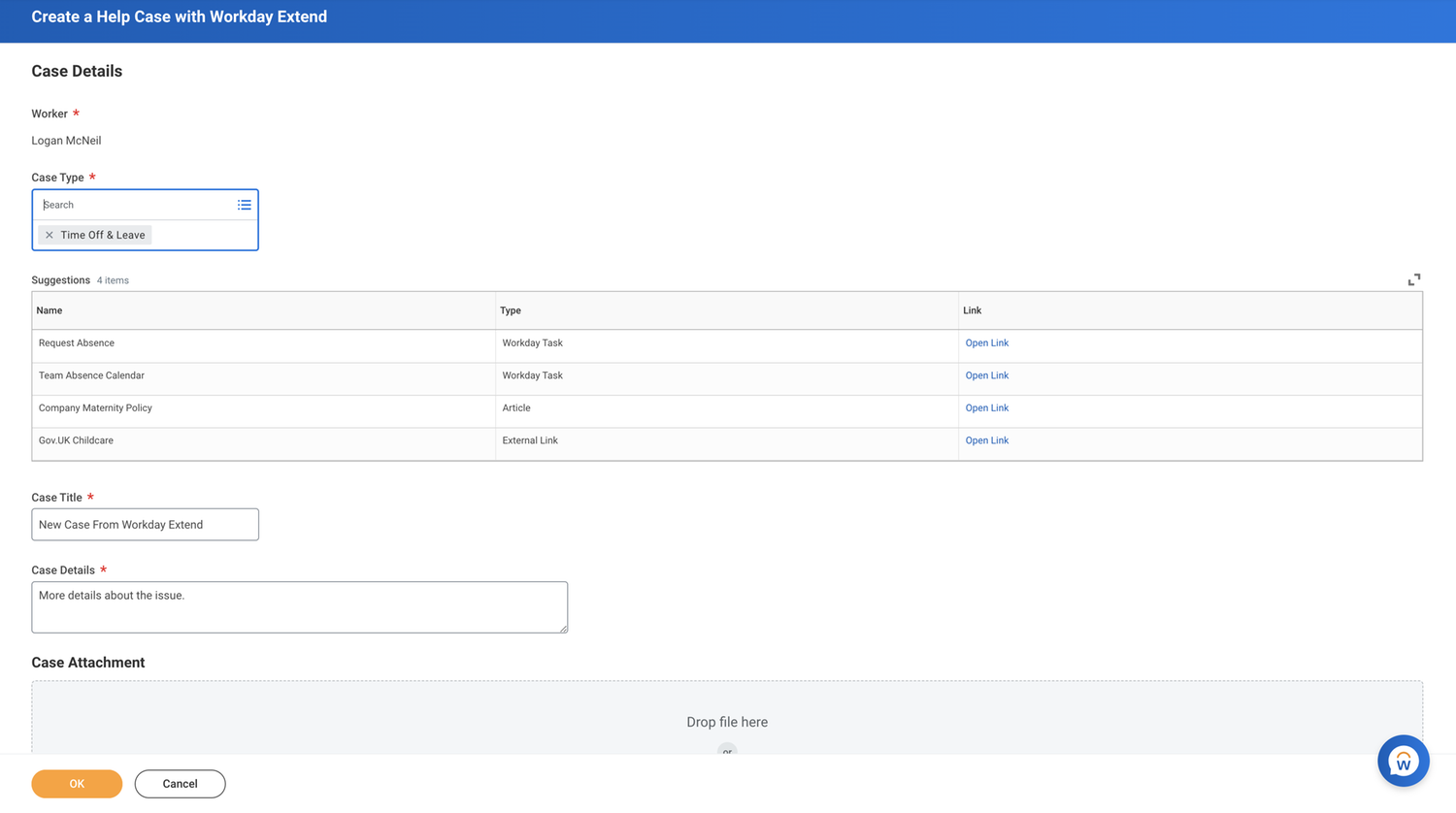Open Link for Team Absence Calendar
The image size is (1456, 813).
tap(986, 375)
